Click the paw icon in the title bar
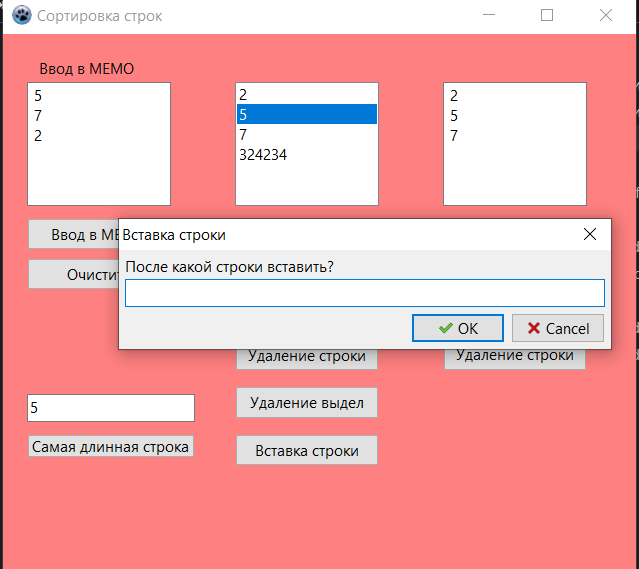The image size is (639, 569). [x=21, y=15]
